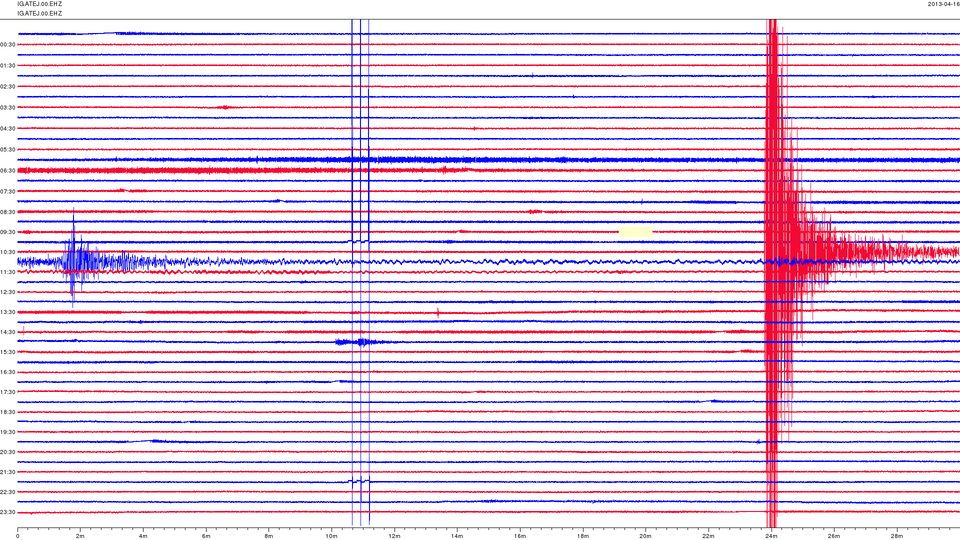Click the 08:30 time label
The height and width of the screenshot is (540, 960).
point(8,212)
